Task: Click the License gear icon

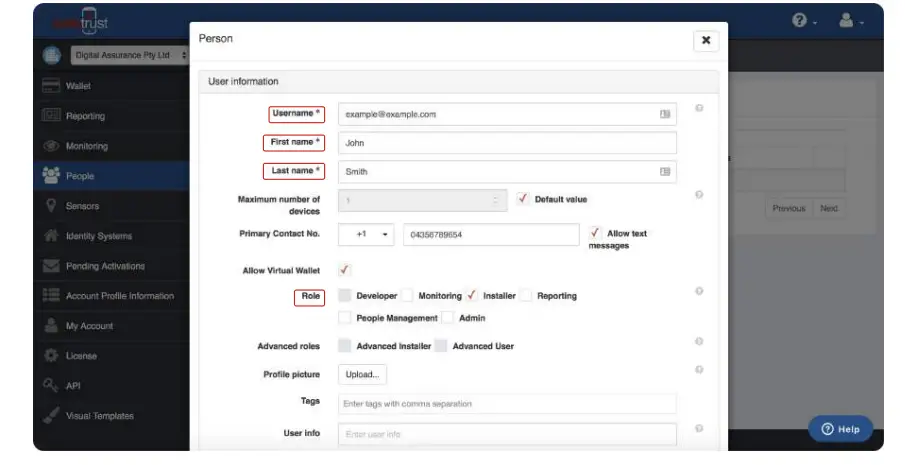Action: tap(51, 356)
